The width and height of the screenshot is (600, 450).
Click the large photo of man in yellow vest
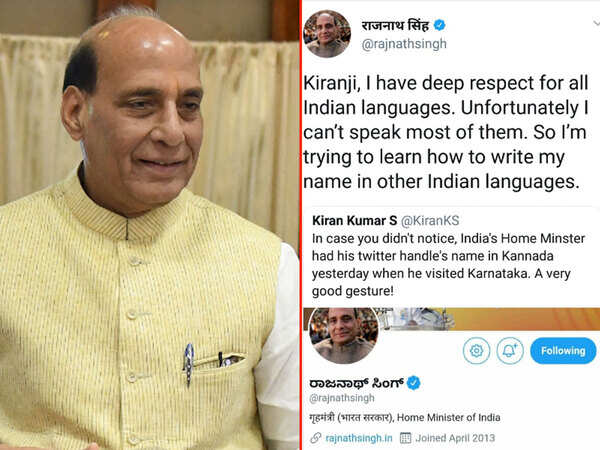(149, 225)
